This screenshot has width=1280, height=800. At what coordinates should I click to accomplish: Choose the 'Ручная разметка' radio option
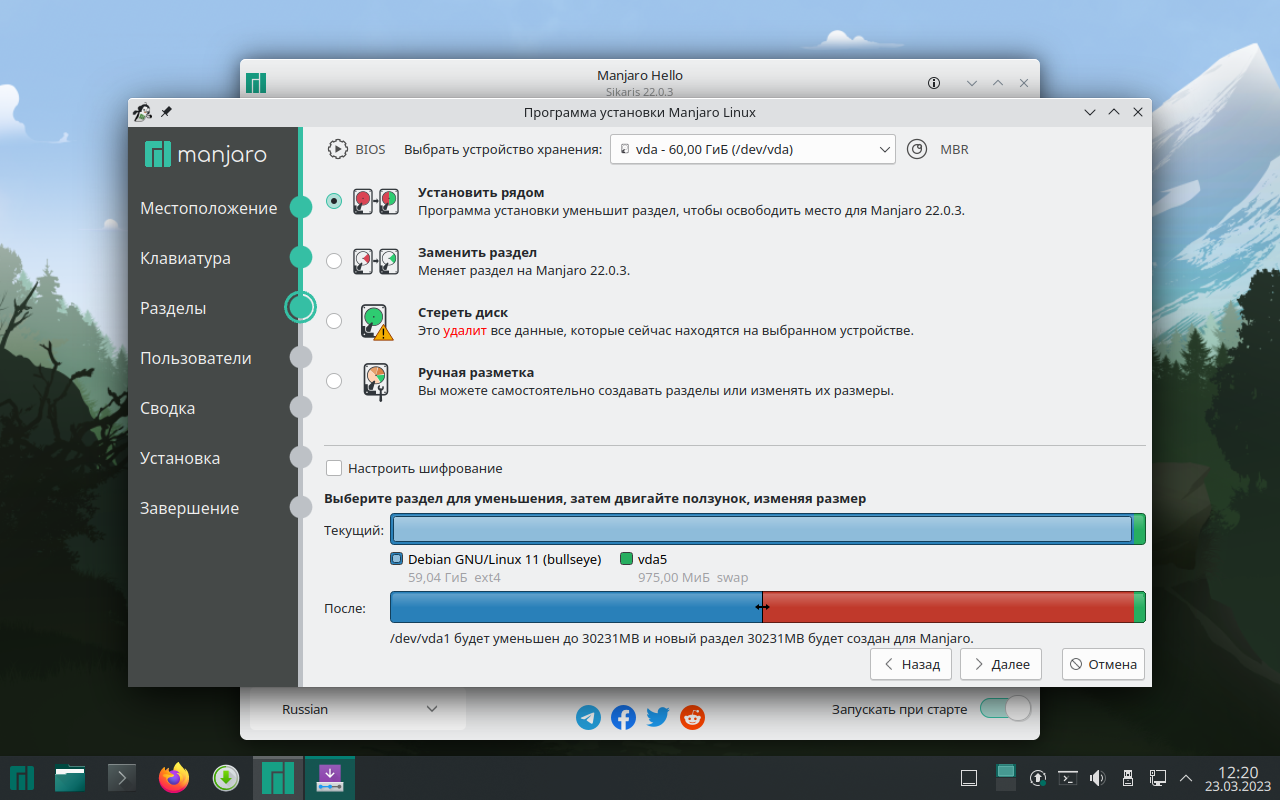point(334,381)
